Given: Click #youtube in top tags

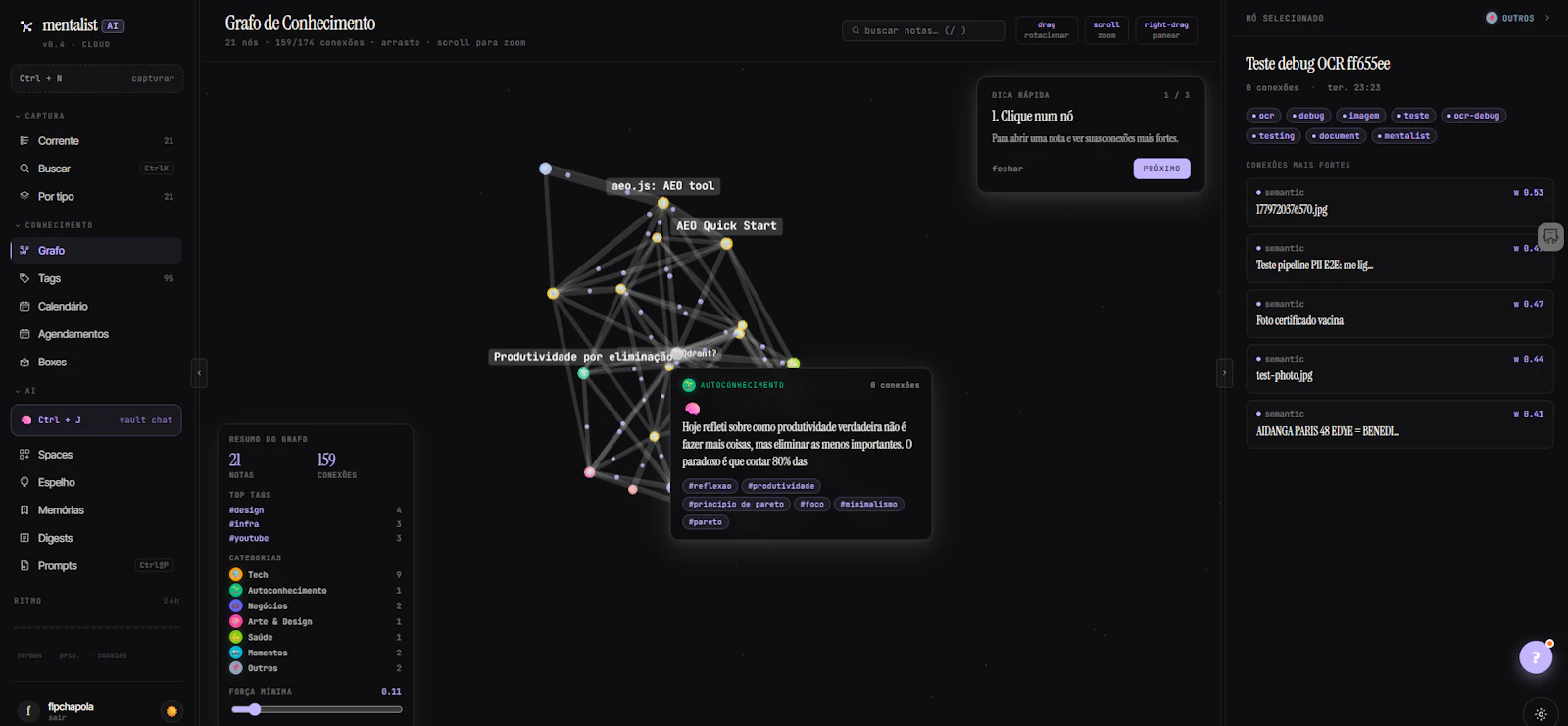Looking at the screenshot, I should pyautogui.click(x=249, y=538).
